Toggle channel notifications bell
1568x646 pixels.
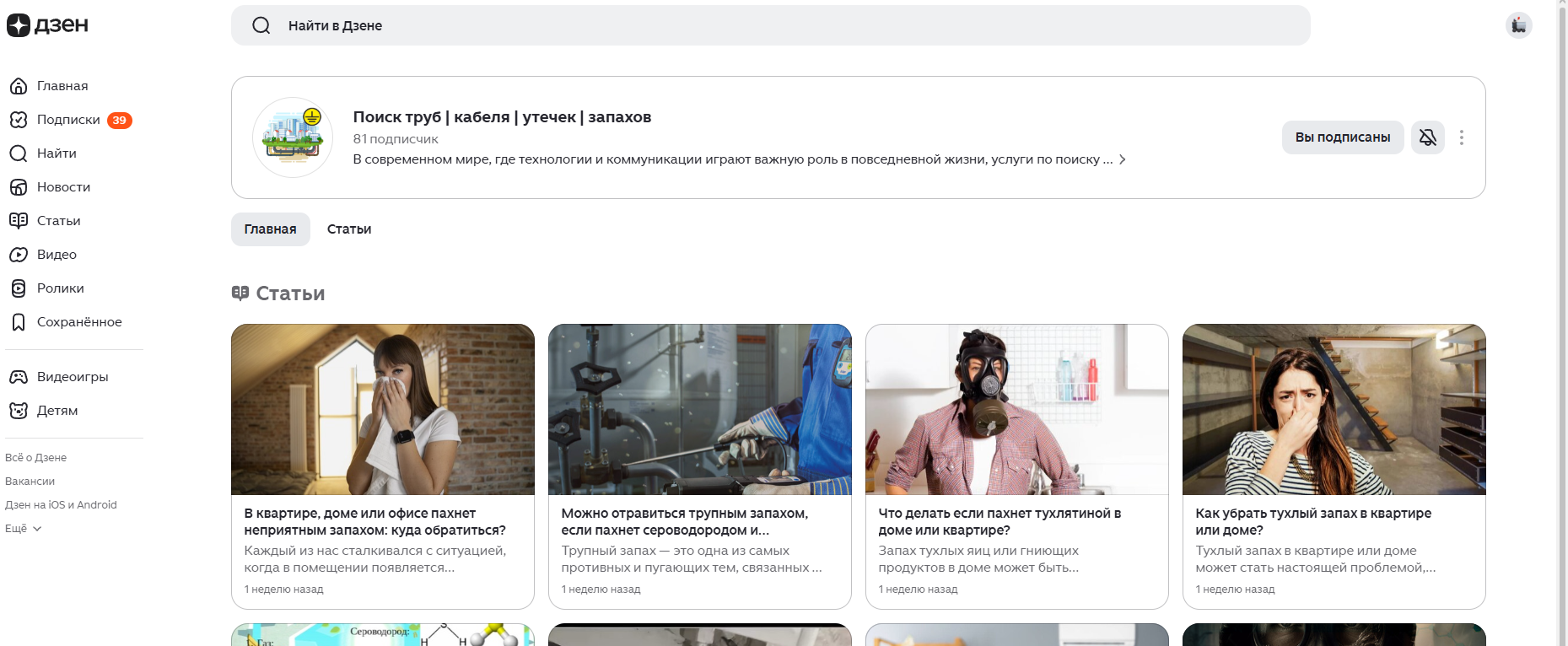[1427, 137]
